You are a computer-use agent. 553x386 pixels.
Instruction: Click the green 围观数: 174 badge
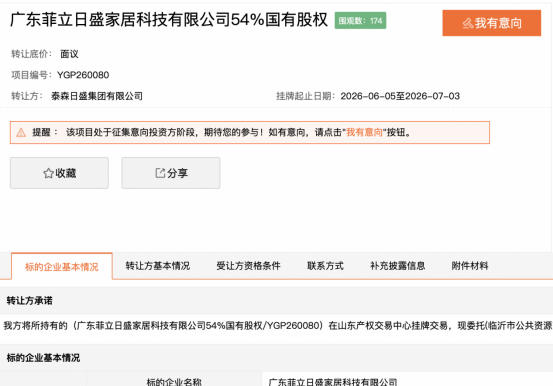pos(360,21)
